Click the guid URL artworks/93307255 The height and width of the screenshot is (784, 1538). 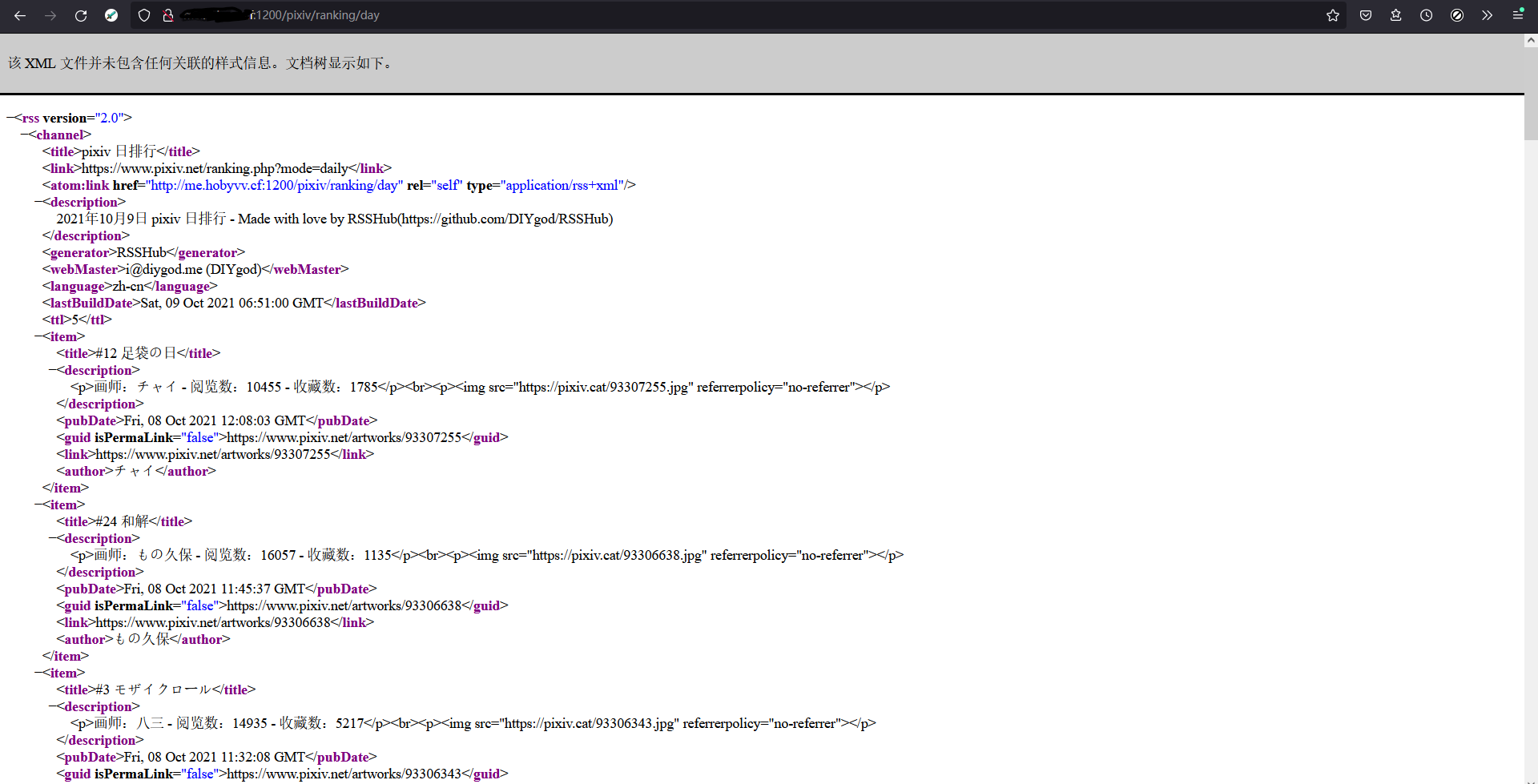[x=344, y=437]
